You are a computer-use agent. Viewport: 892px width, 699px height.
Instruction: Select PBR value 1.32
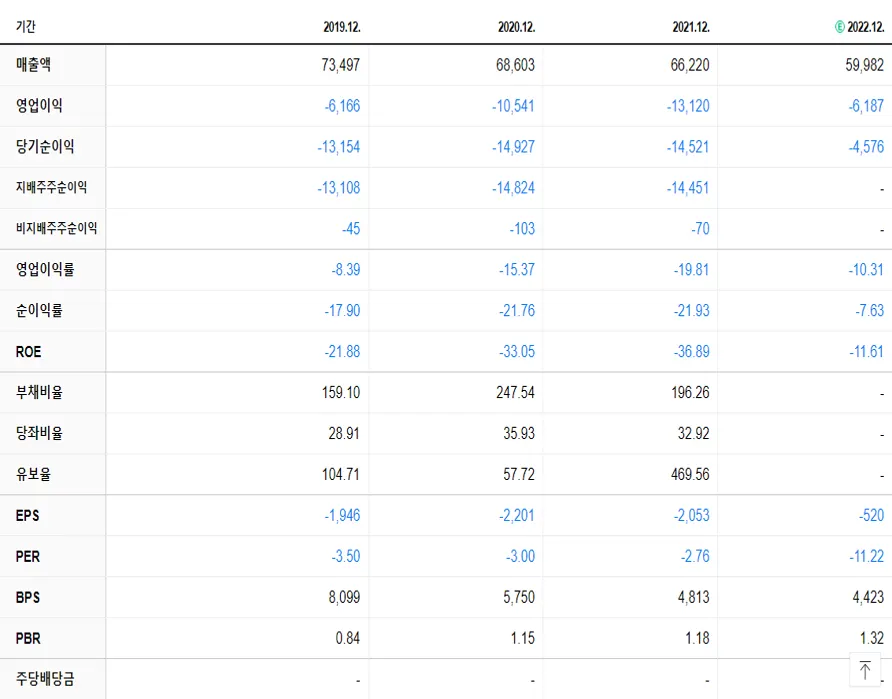[x=872, y=638]
